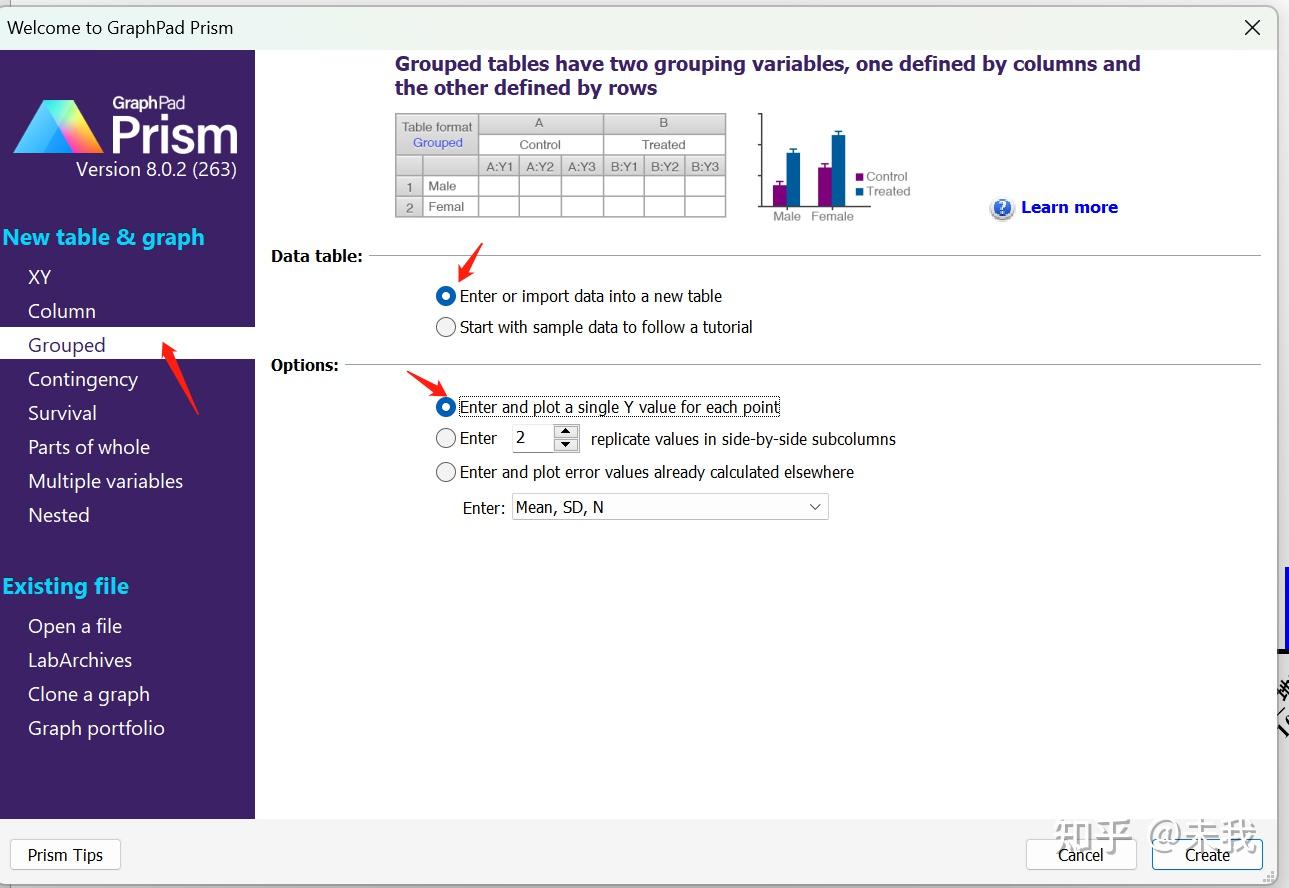Viewport: 1289px width, 888px height.
Task: Choose LabArchives option
Action: point(80,660)
